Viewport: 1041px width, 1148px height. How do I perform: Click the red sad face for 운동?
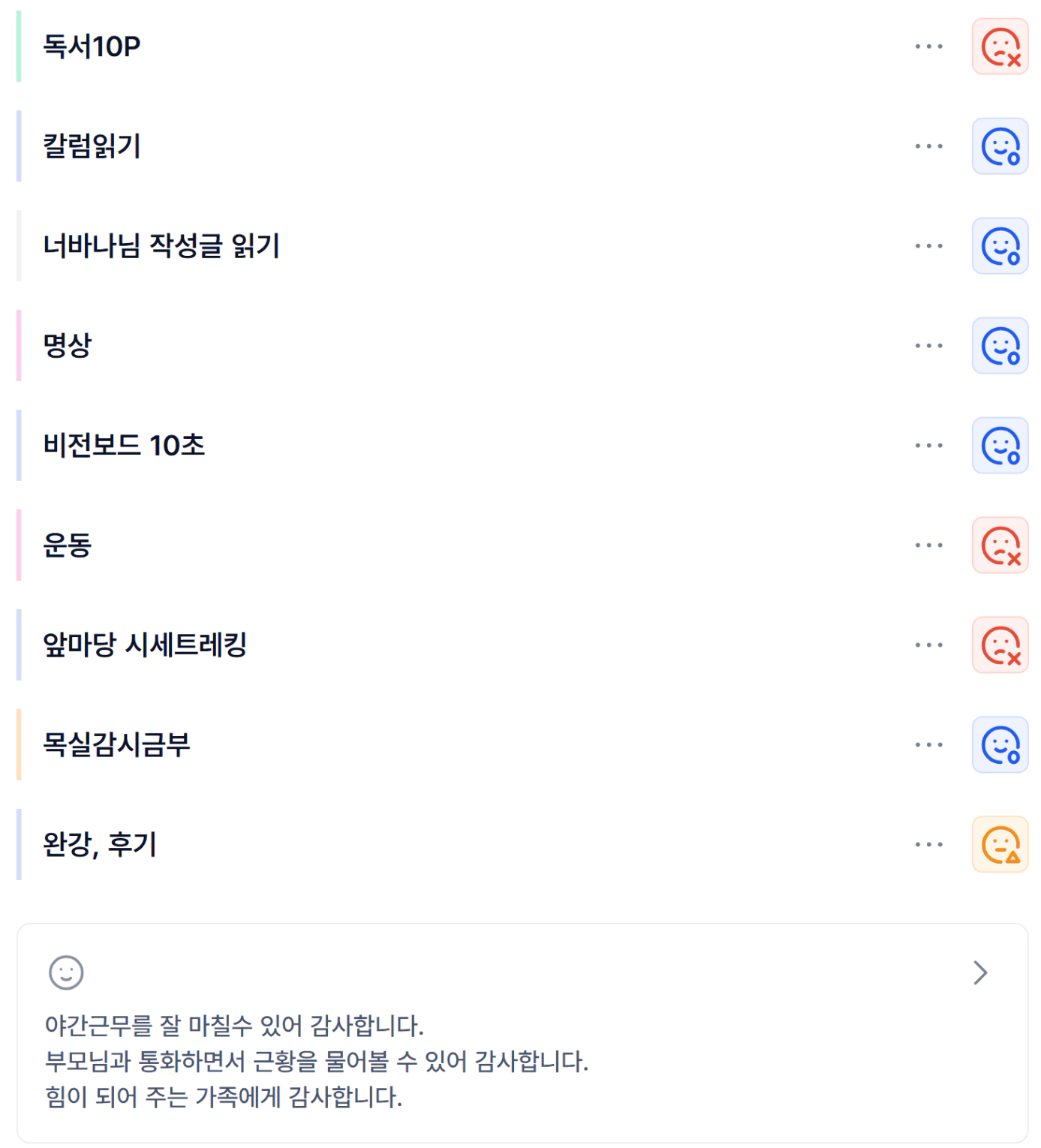1000,545
